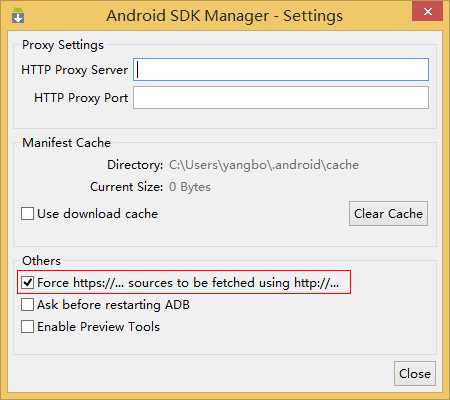Uncheck Force https sources fetched using http
Image resolution: width=450 pixels, height=400 pixels.
(x=27, y=283)
